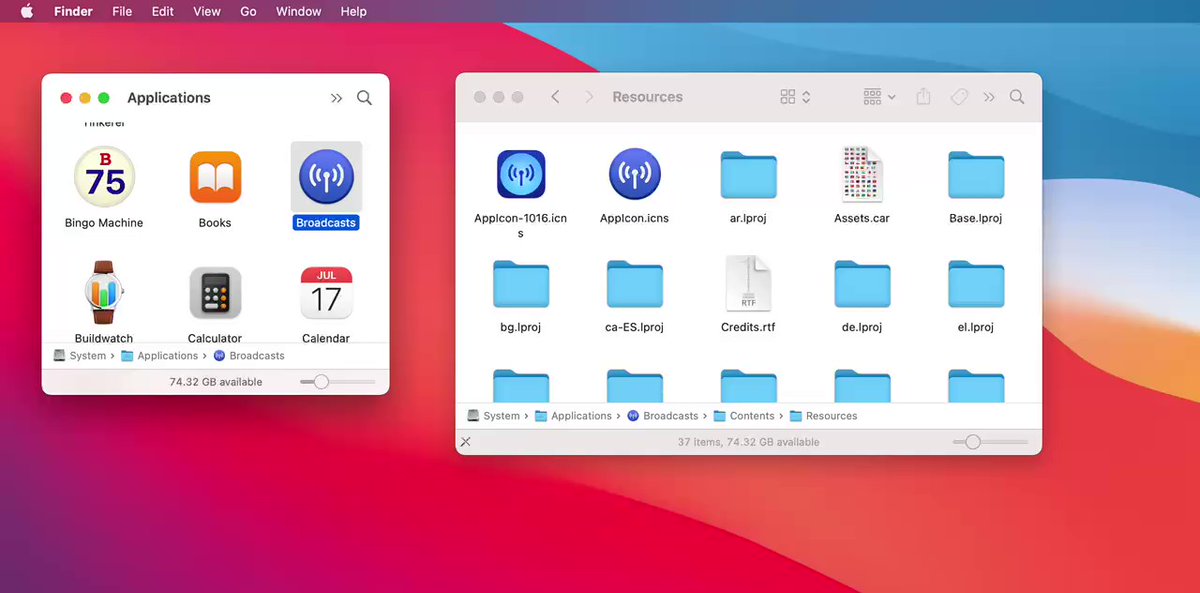Open the Buildwatch app icon
This screenshot has height=593, width=1200.
104,292
